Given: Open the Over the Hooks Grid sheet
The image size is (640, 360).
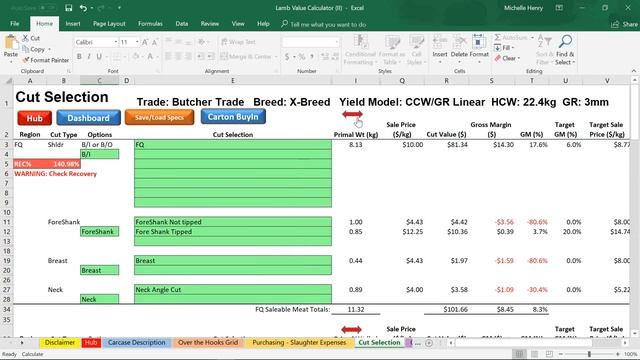Looking at the screenshot, I should pos(208,342).
